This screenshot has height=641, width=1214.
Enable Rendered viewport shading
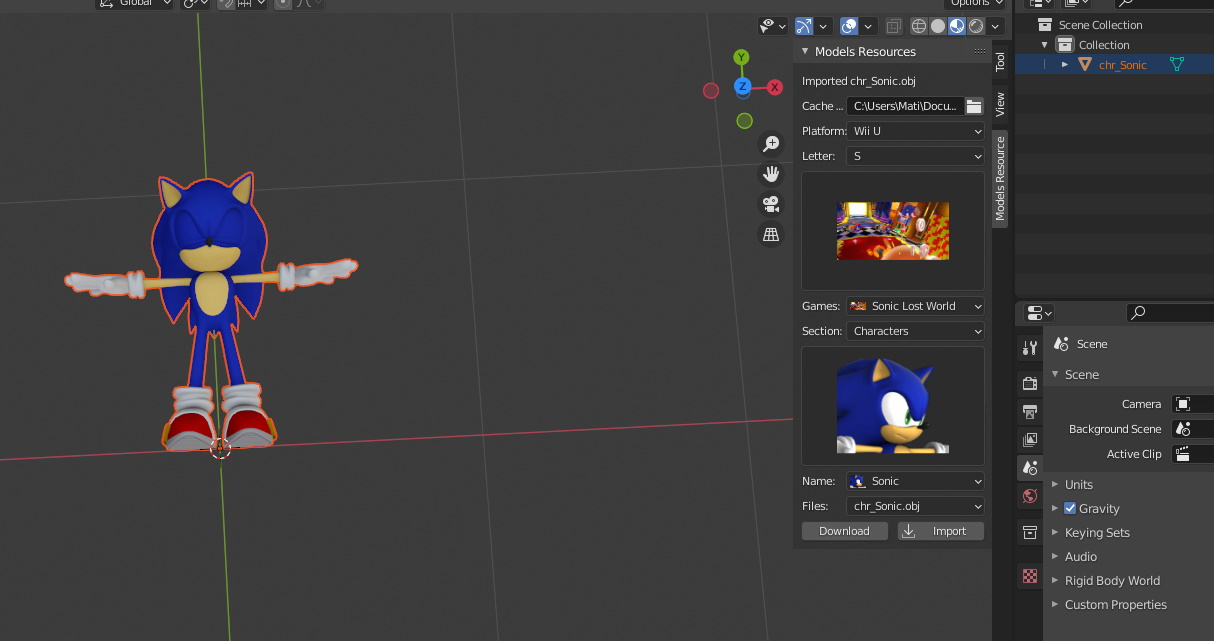(x=975, y=26)
